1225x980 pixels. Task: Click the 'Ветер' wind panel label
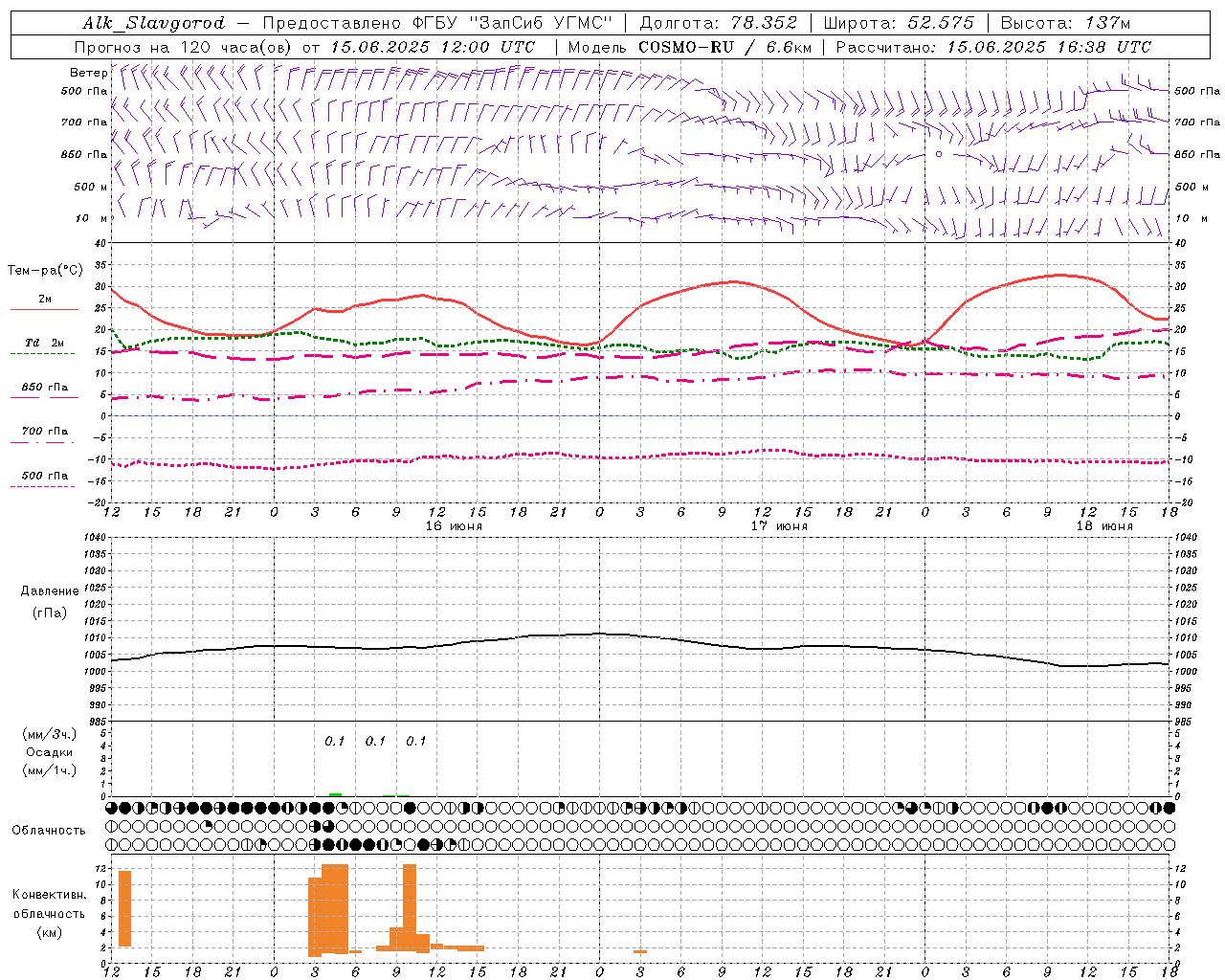88,73
